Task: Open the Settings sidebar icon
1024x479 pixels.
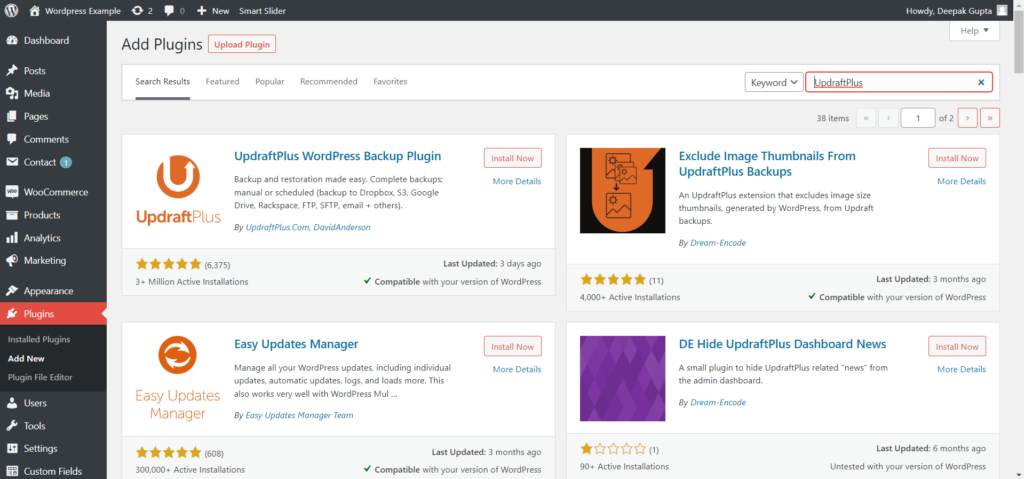Action: [12, 449]
